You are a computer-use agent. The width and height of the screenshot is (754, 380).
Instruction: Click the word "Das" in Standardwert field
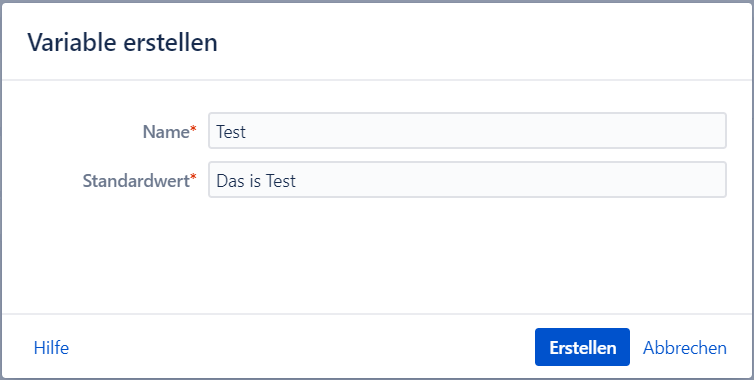229,181
